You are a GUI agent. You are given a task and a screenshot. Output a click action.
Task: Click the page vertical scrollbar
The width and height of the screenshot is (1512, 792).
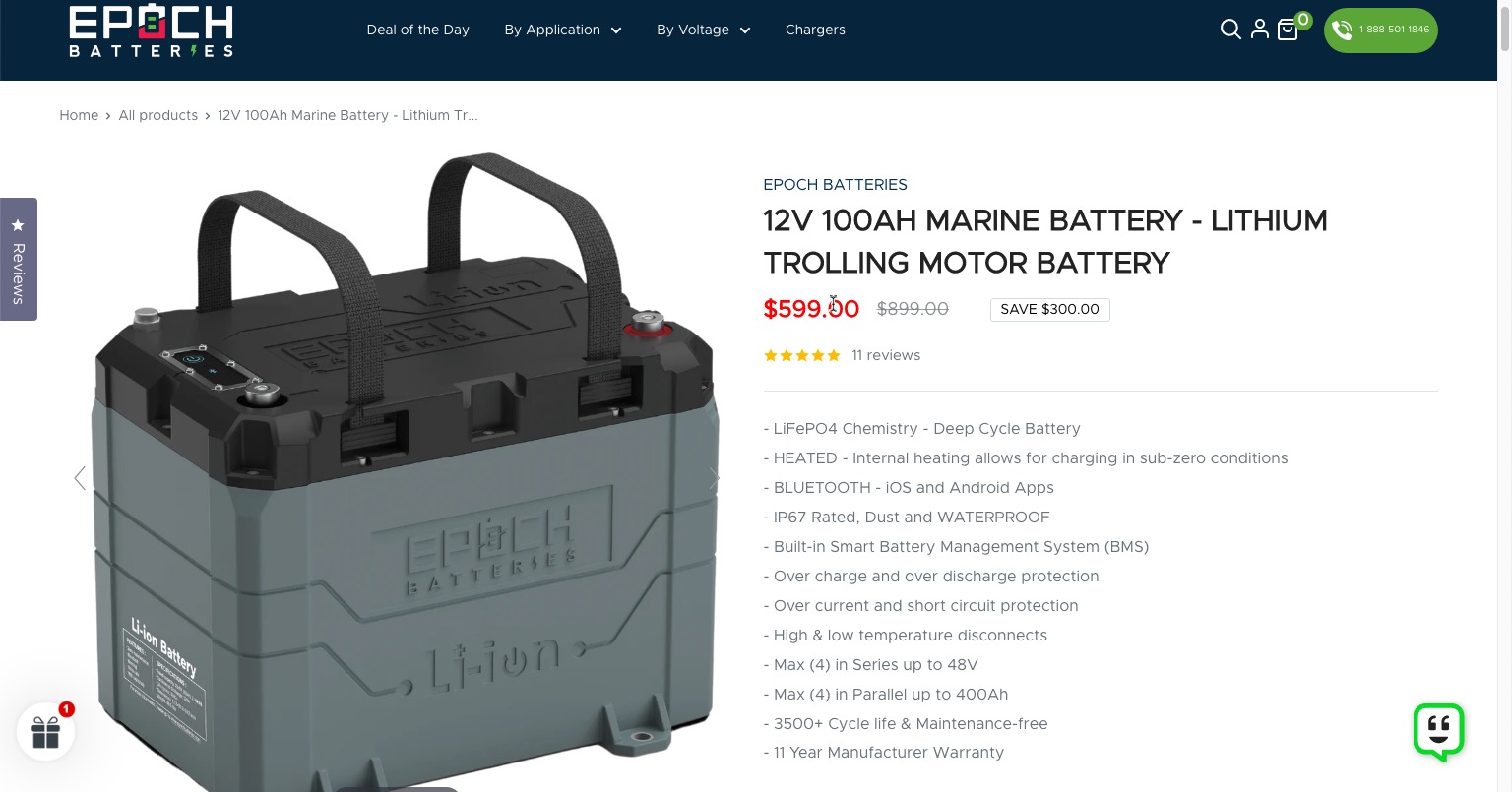click(1504, 396)
